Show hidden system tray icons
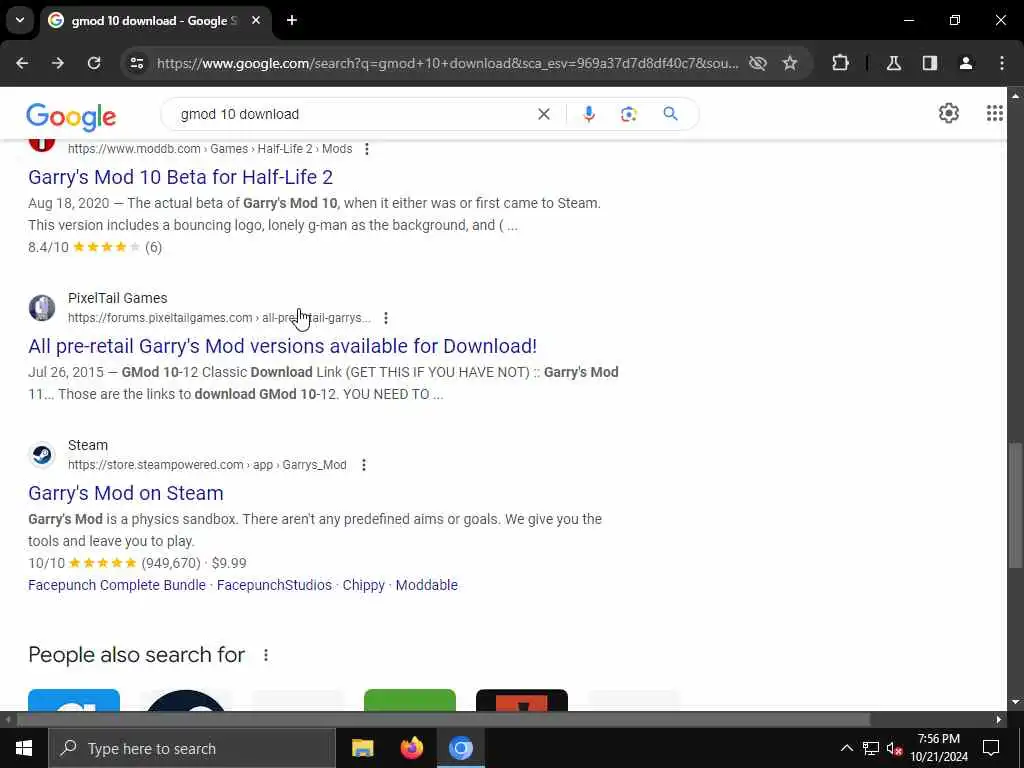Image resolution: width=1024 pixels, height=768 pixels. 846,748
